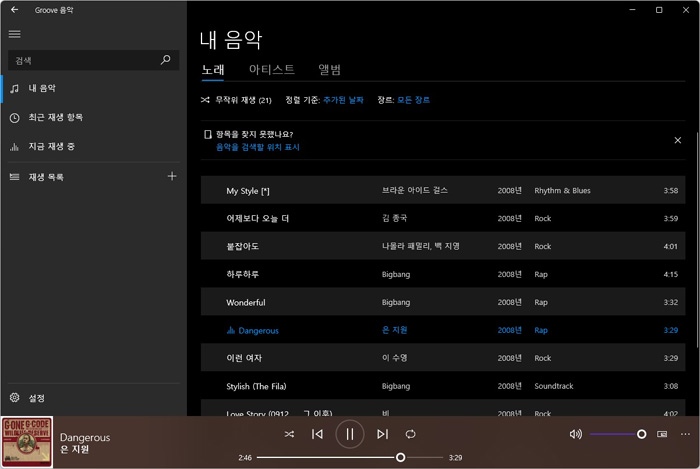Toggle repeat mode
This screenshot has width=700, height=469.
[x=410, y=434]
